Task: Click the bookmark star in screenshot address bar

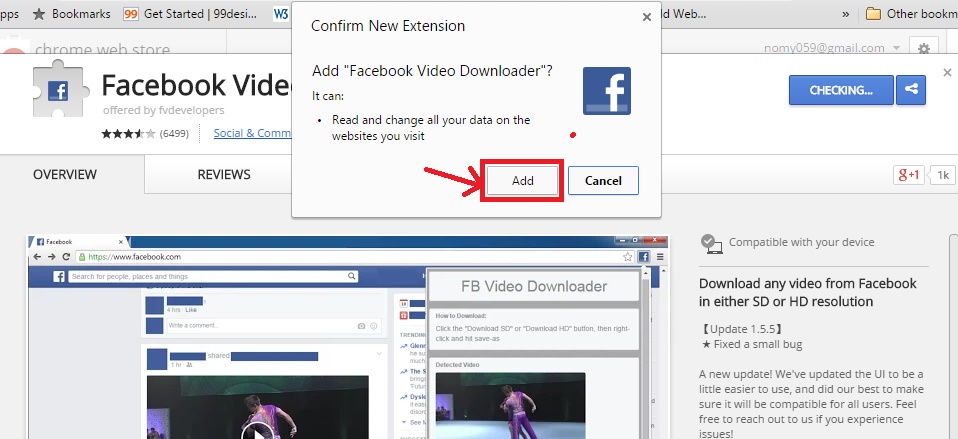Action: point(627,257)
